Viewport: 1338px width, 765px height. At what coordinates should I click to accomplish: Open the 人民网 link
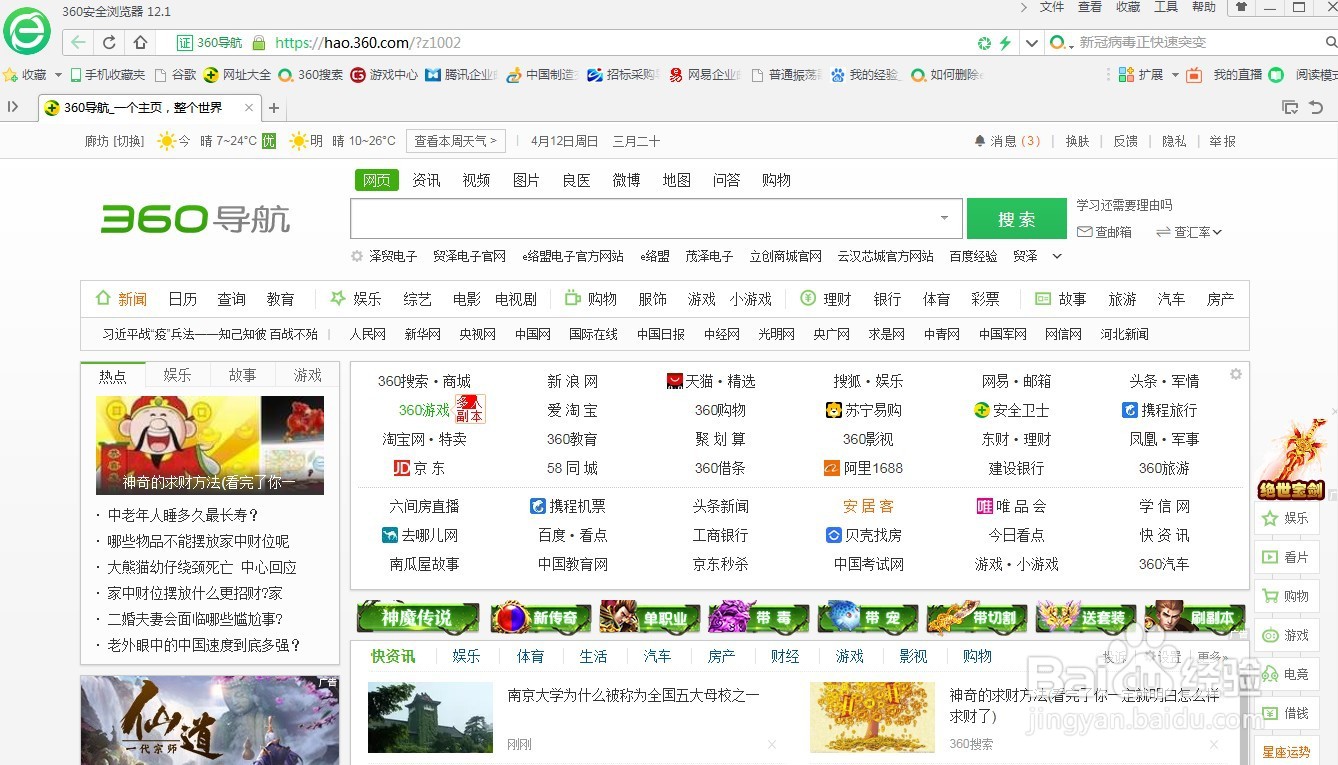(x=368, y=334)
